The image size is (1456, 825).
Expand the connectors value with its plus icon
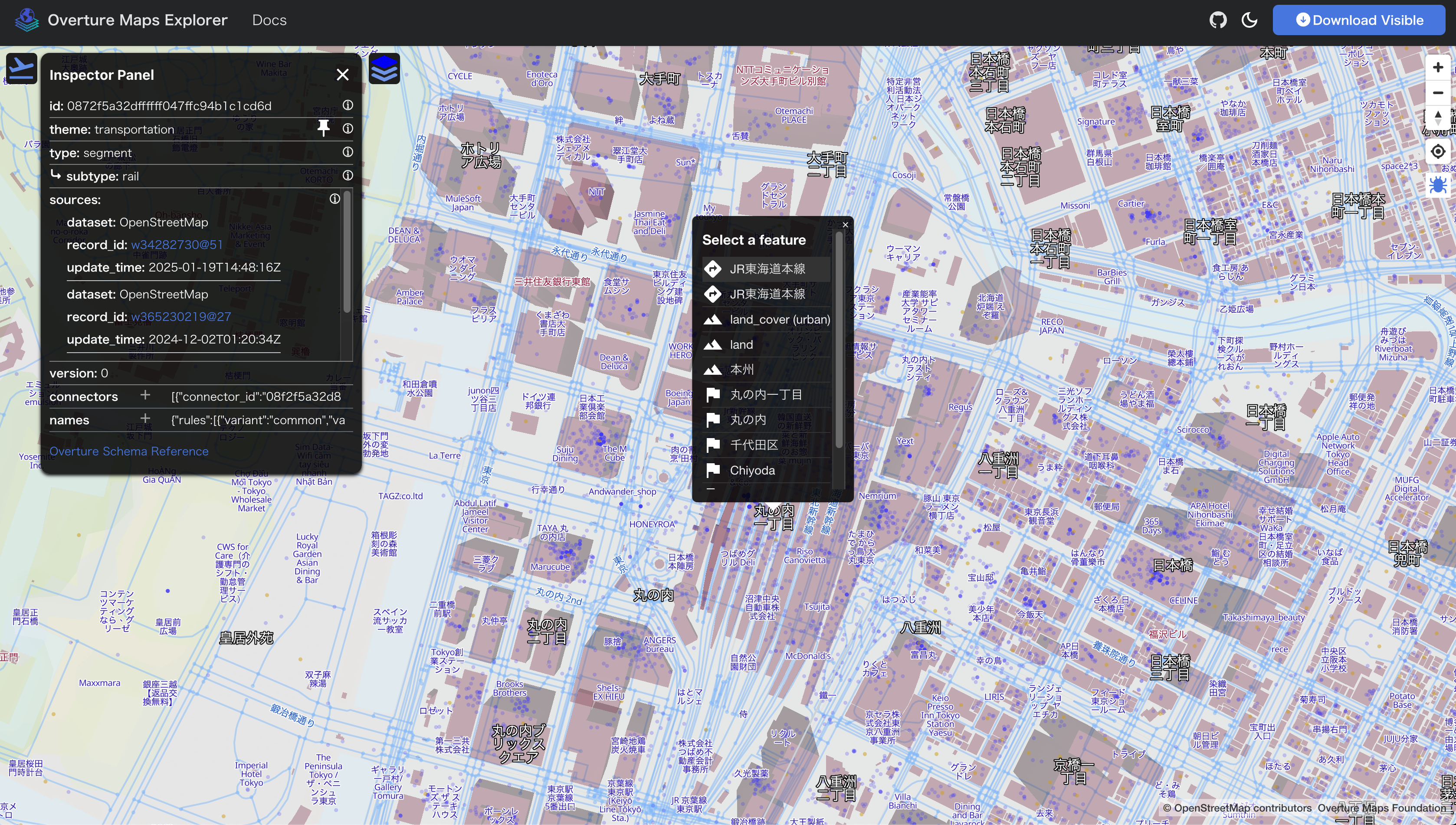coord(146,396)
